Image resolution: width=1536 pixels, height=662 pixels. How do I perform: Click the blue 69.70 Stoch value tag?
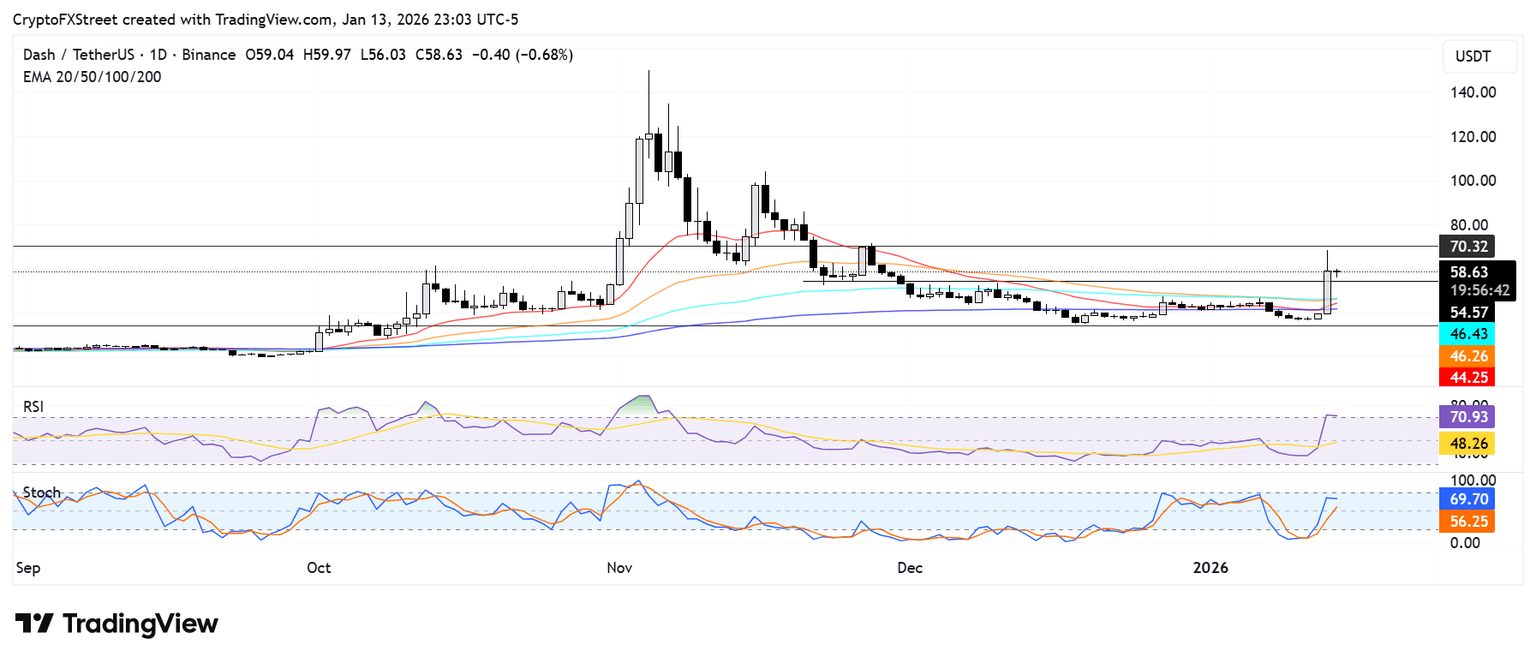[1468, 497]
